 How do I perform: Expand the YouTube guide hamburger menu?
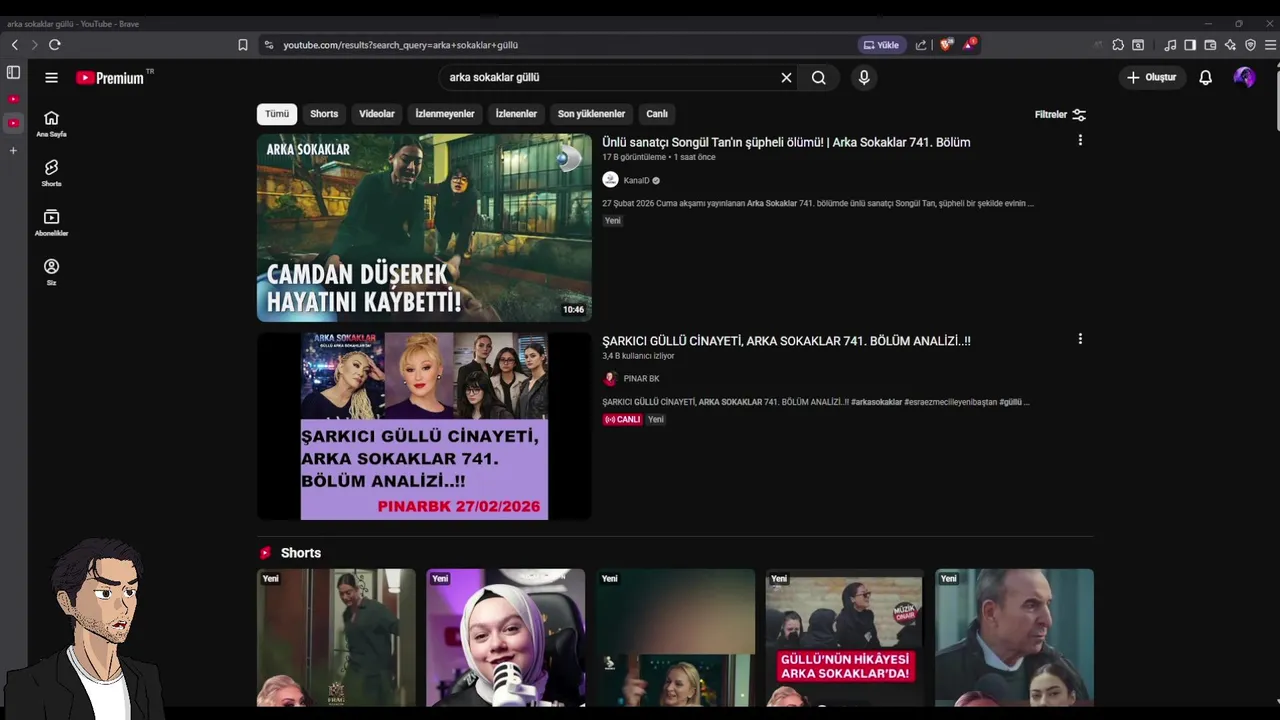(51, 77)
